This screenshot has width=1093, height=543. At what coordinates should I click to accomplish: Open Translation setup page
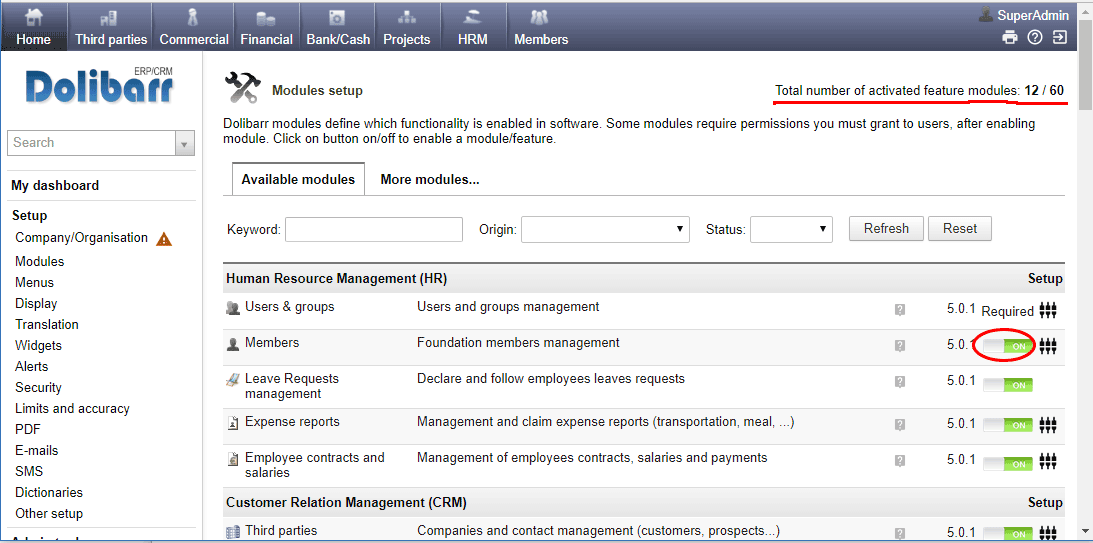click(x=47, y=324)
